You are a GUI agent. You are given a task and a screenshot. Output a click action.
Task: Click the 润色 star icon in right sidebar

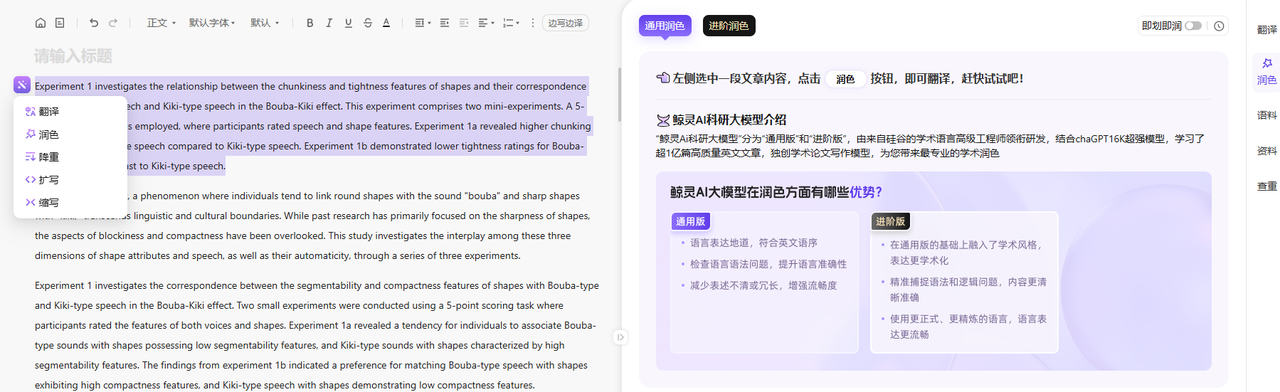pyautogui.click(x=1267, y=63)
